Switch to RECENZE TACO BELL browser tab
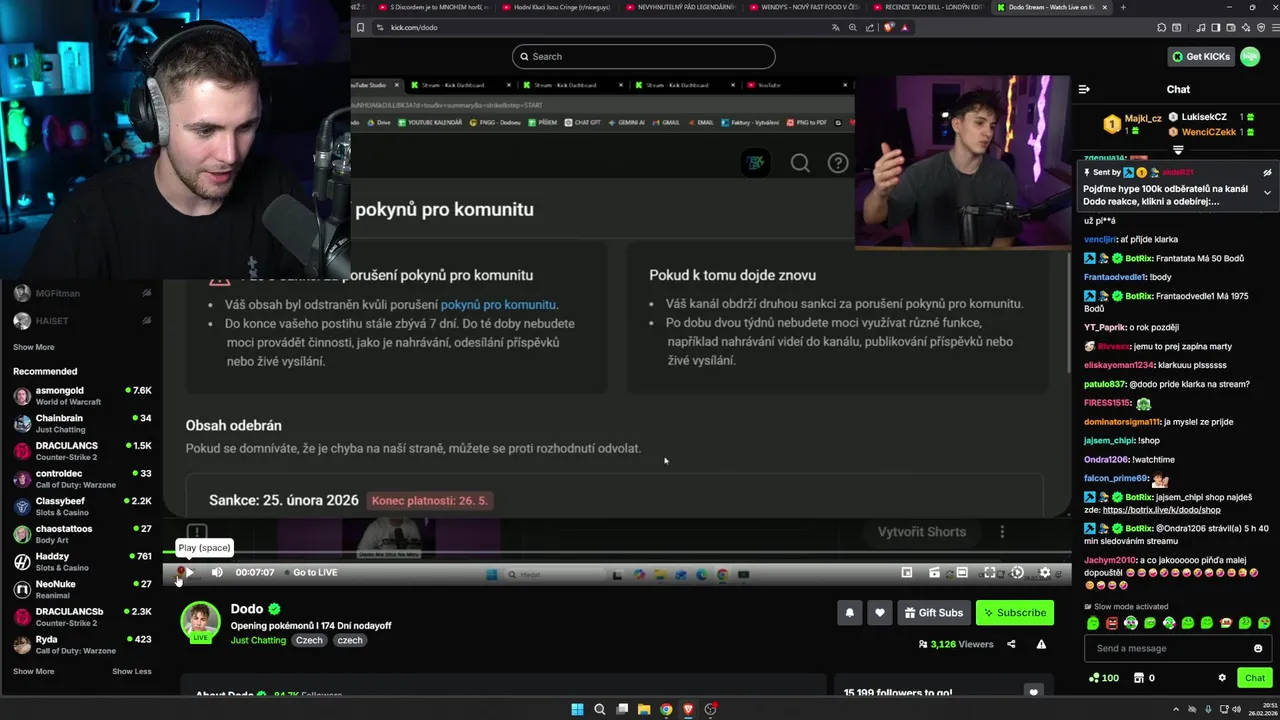This screenshot has width=1280, height=720. tap(927, 7)
